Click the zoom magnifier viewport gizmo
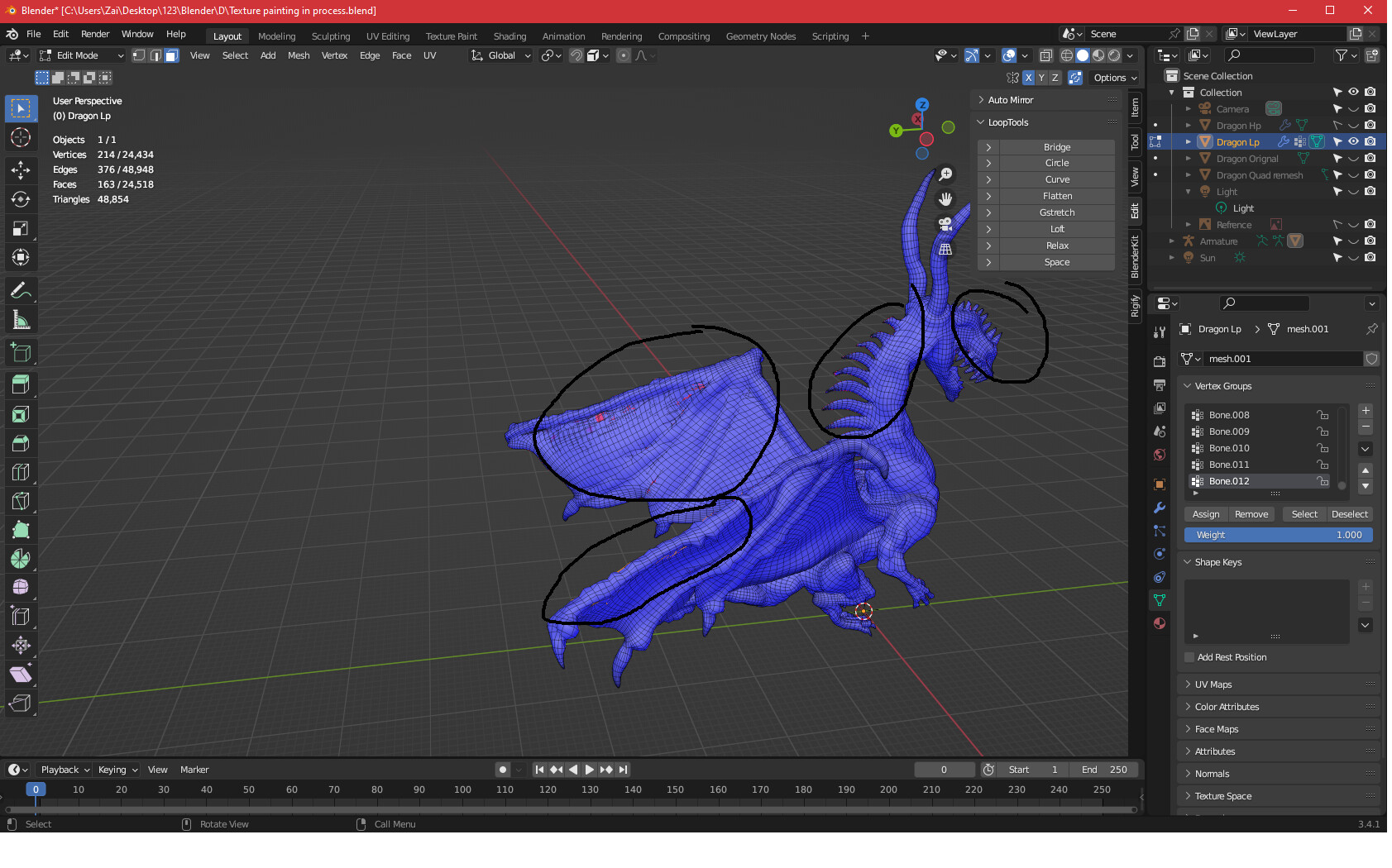The height and width of the screenshot is (868, 1392). coord(945,174)
